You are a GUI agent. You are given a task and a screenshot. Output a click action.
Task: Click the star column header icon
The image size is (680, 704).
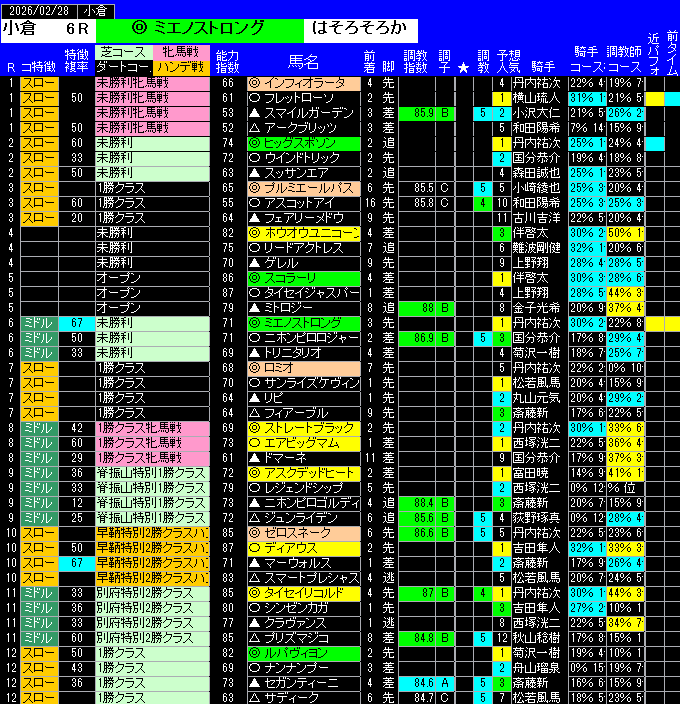click(x=463, y=68)
